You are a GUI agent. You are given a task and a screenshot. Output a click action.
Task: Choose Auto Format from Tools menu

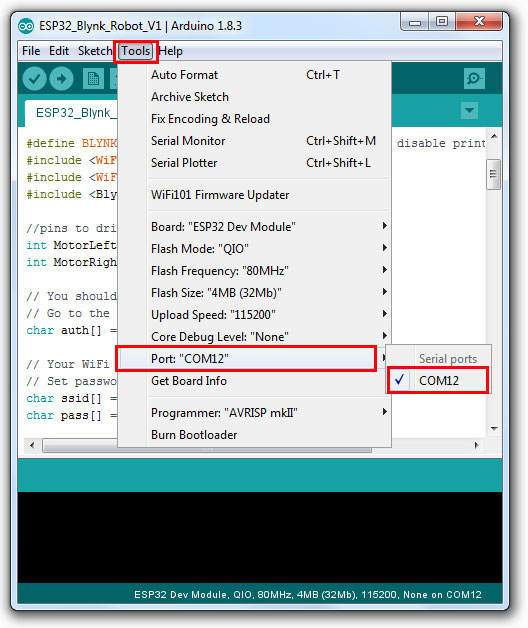254,75
